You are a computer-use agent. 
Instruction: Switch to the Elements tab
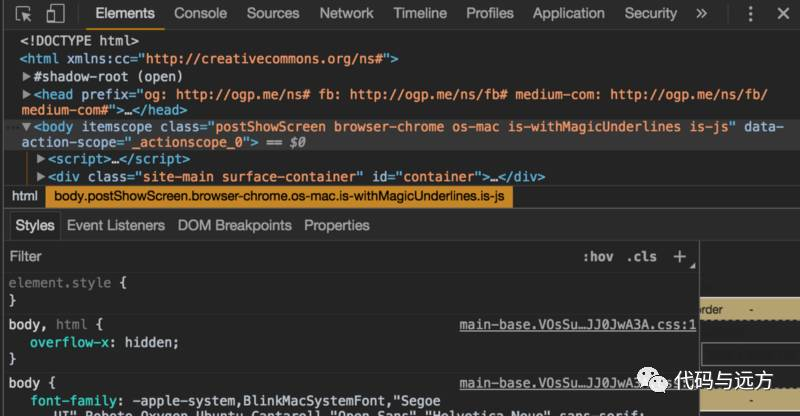125,13
